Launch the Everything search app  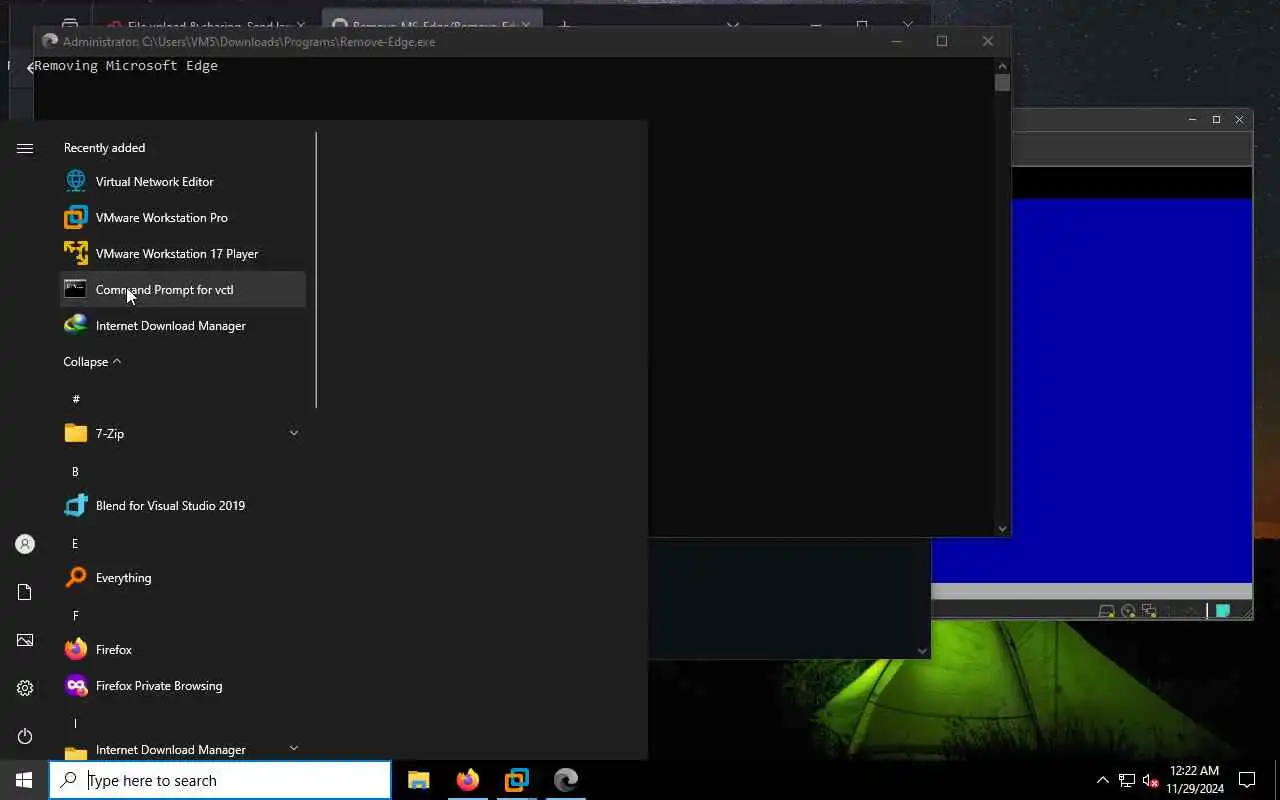tap(182, 578)
